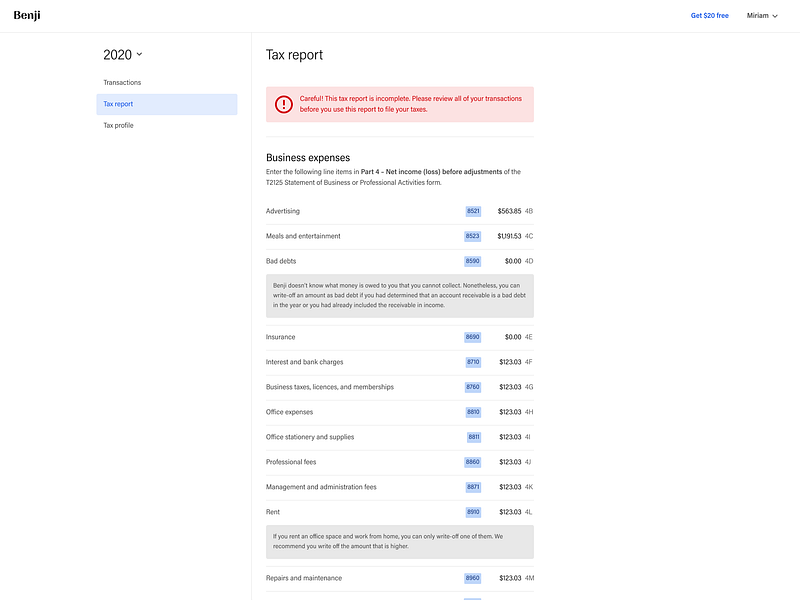Click the 8910 badge for Rent

coord(473,512)
